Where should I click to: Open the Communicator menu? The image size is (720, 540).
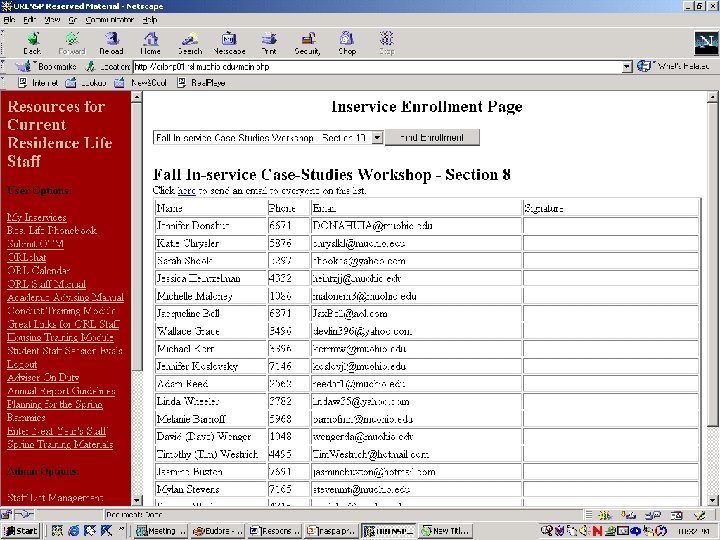click(x=112, y=19)
